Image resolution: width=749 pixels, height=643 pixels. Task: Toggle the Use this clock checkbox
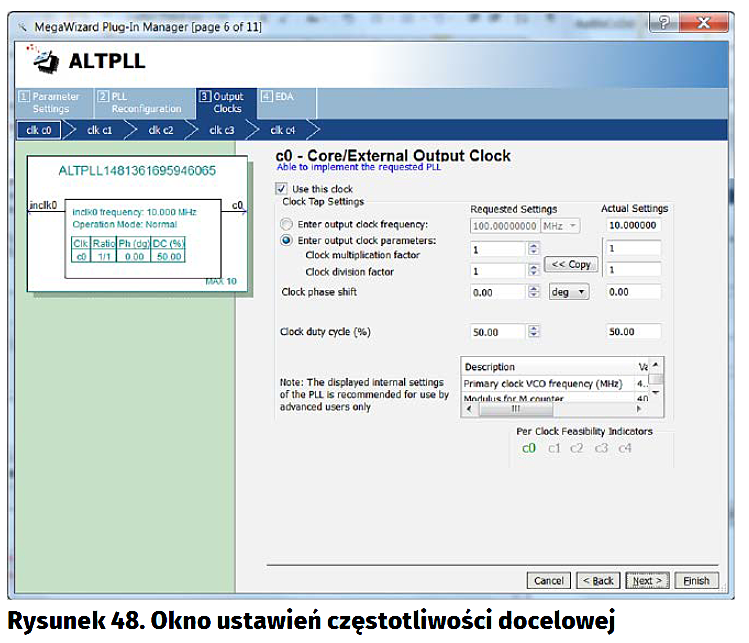pos(281,189)
